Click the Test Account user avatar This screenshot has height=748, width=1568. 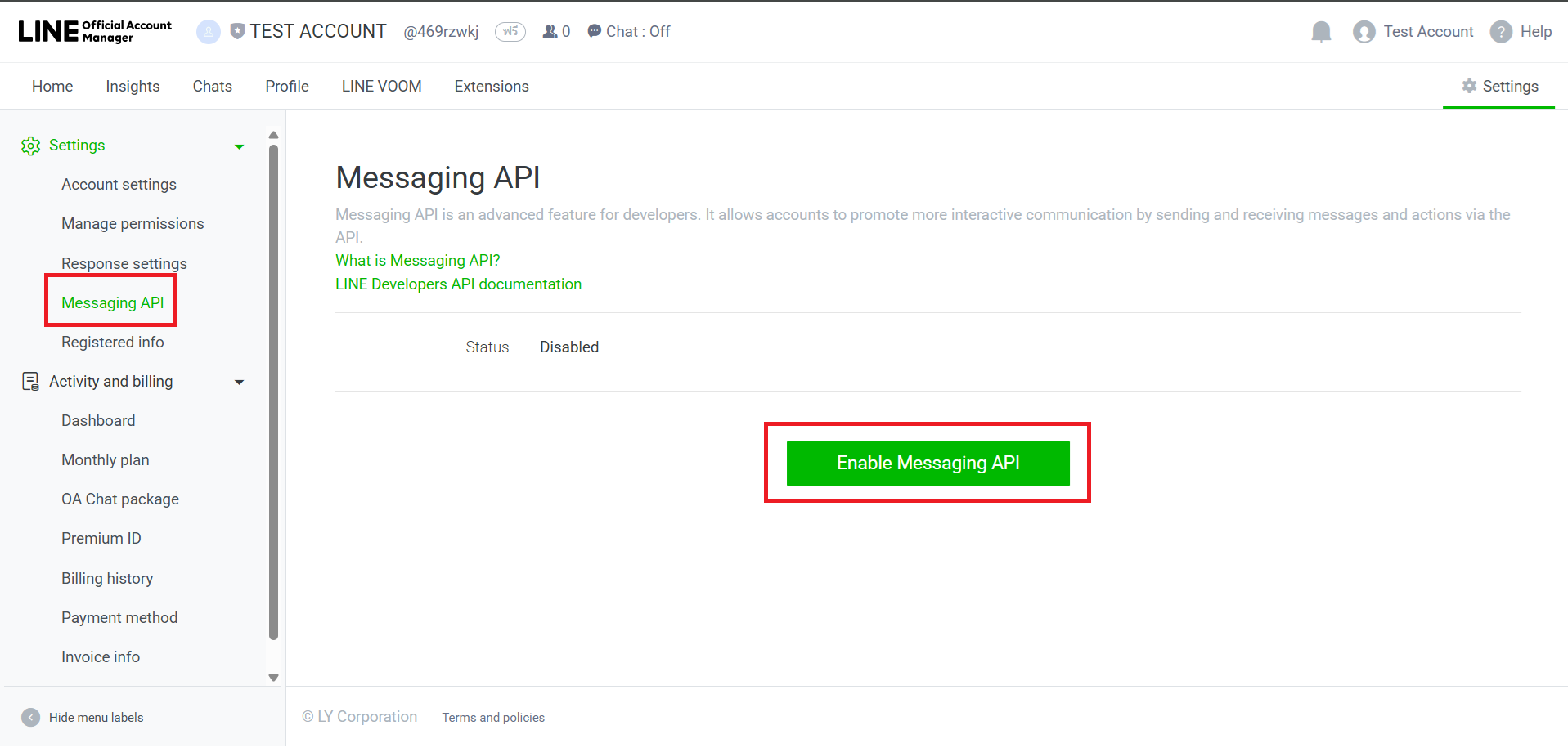[1364, 32]
